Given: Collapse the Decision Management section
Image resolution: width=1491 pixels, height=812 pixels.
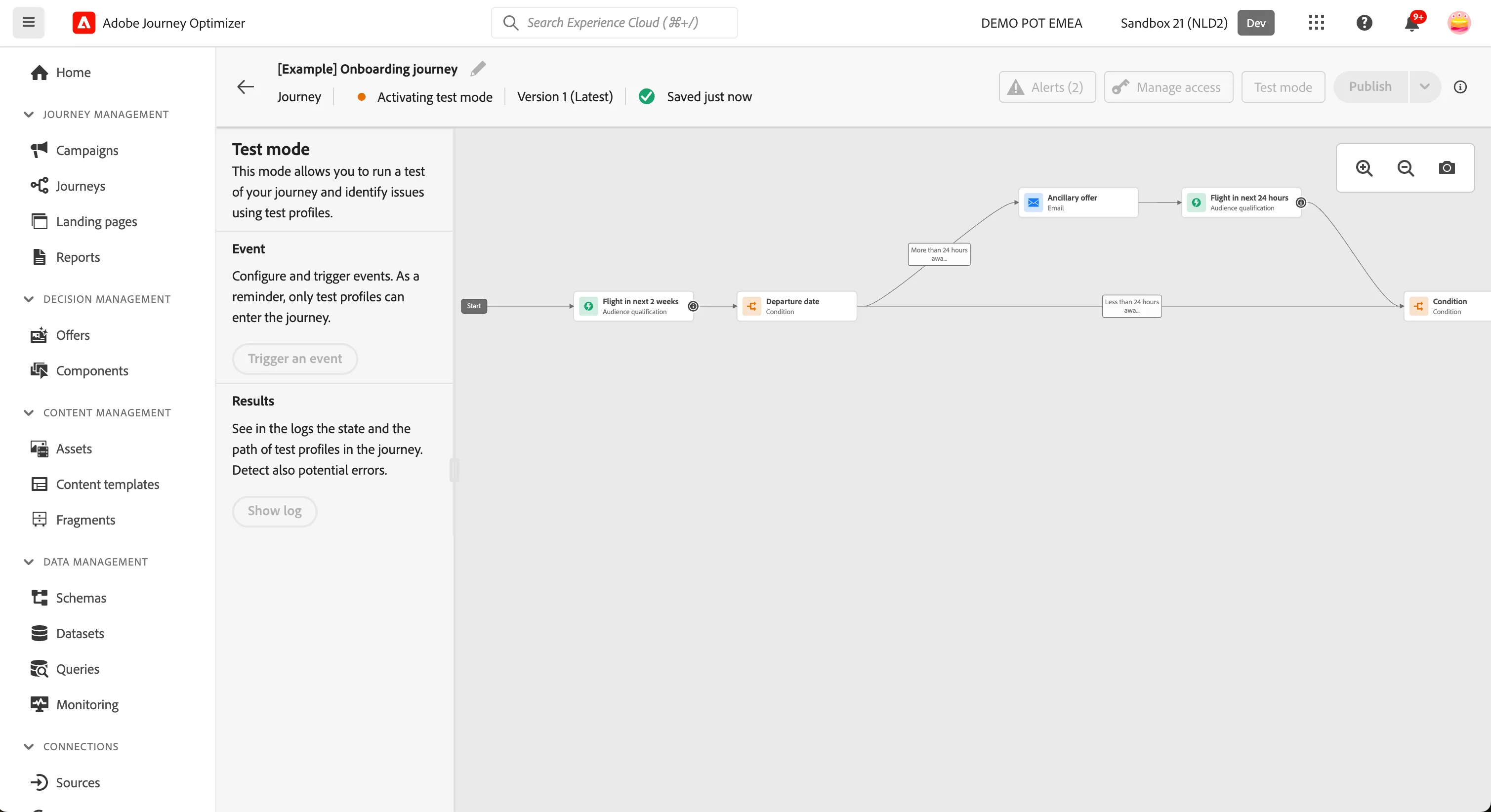Looking at the screenshot, I should (x=28, y=299).
